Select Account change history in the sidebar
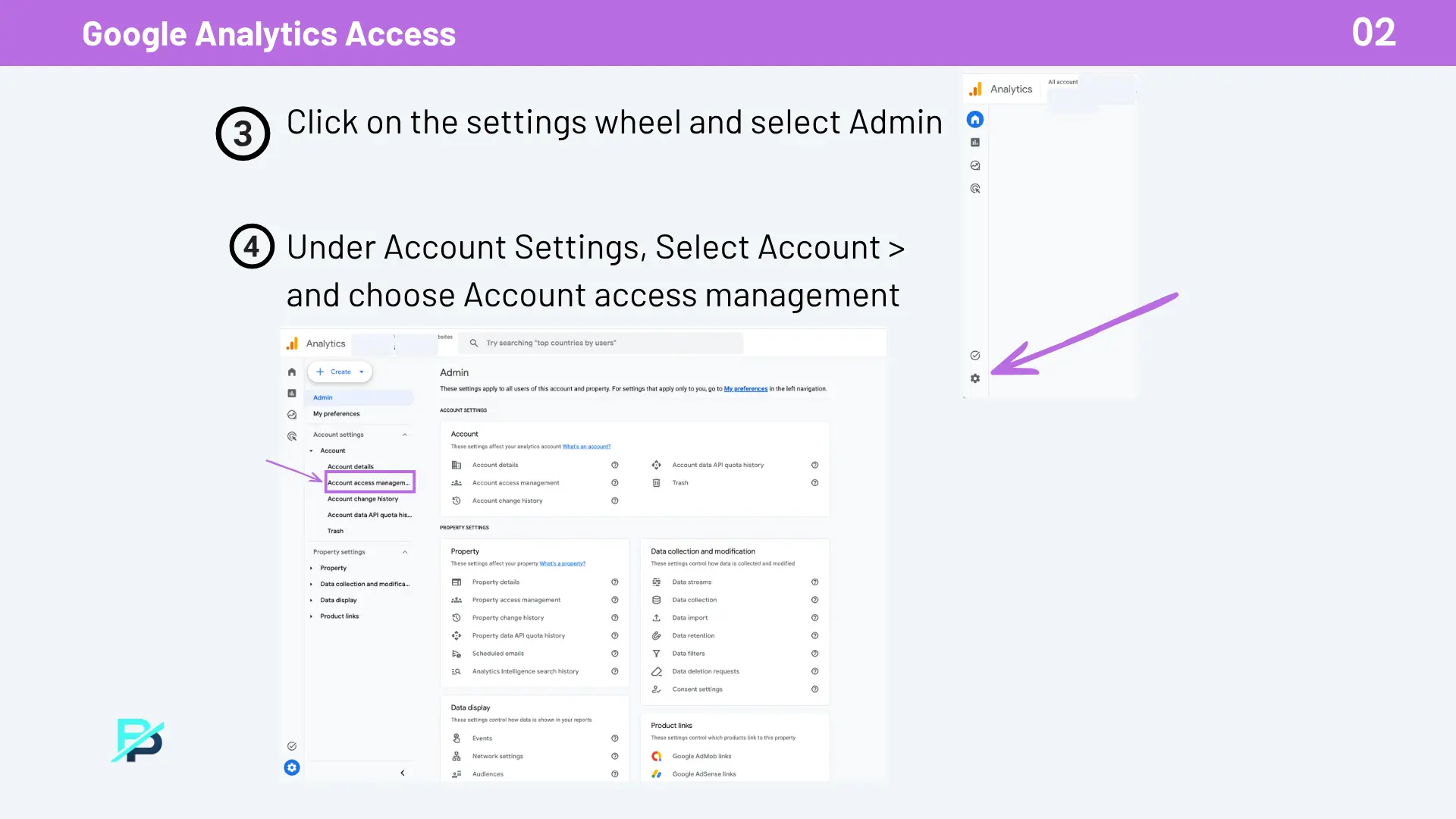Image resolution: width=1456 pixels, height=819 pixels. pos(362,499)
